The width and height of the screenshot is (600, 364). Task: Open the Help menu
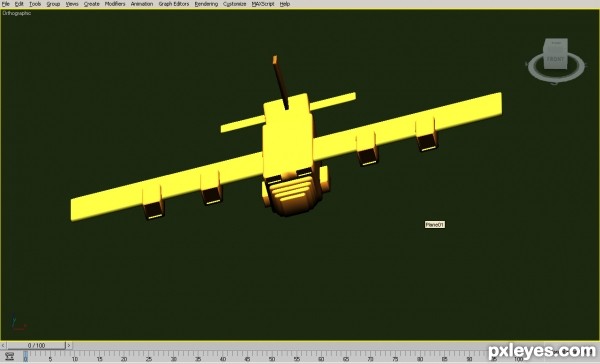click(284, 4)
